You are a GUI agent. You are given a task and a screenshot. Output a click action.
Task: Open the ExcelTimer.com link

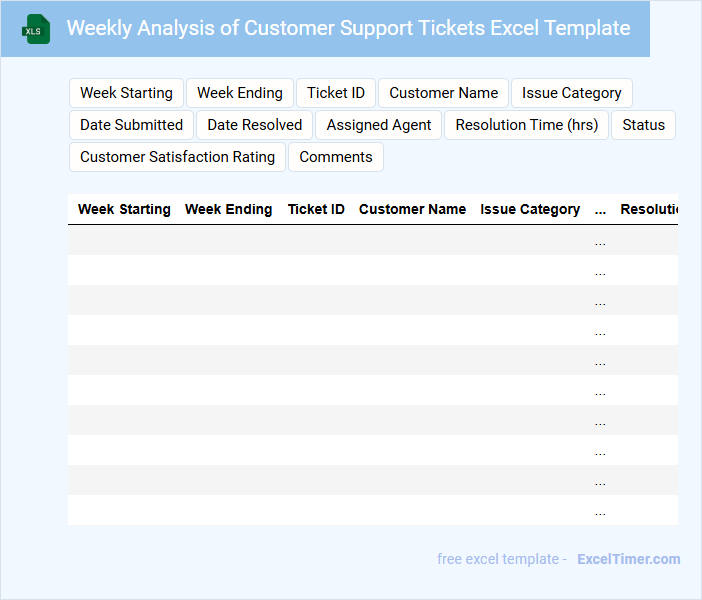click(629, 559)
